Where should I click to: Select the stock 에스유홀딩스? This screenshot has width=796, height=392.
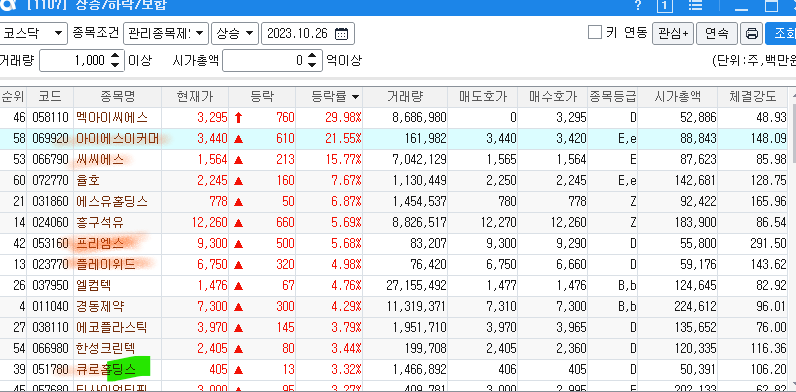click(111, 202)
